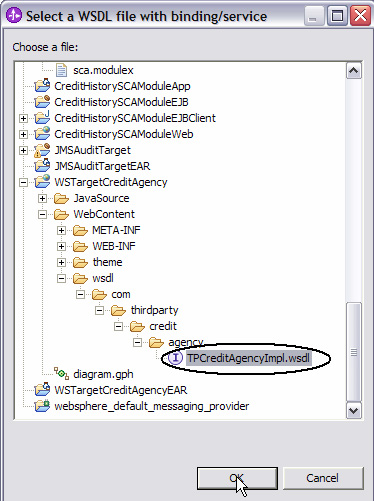The height and width of the screenshot is (501, 374).
Task: Collapse the WSTargetCreditAgency project
Action: tap(23, 182)
